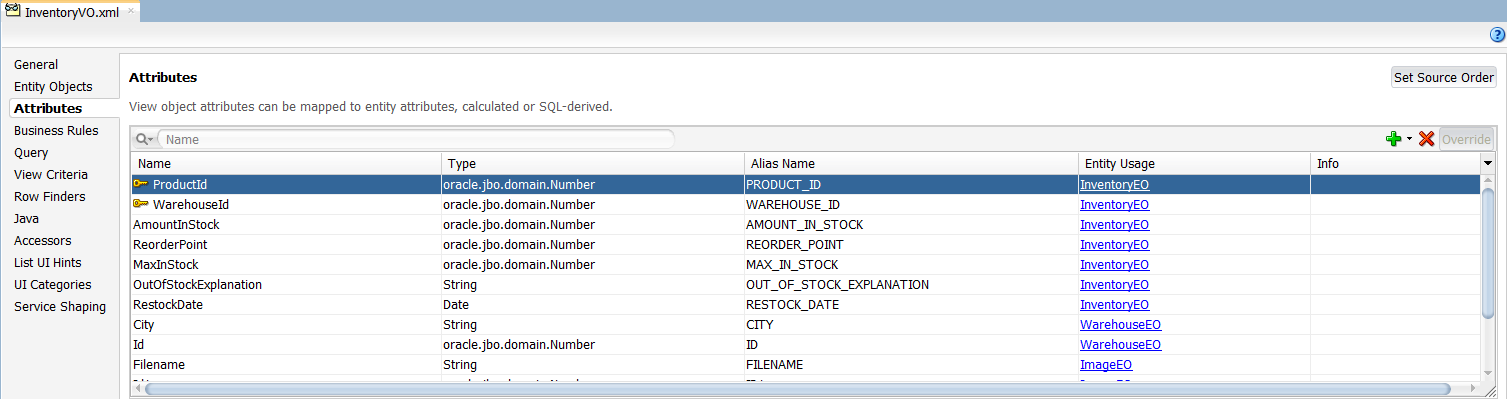Screen dimensions: 1507x399
Task: Click the key icon beside WarehouseId
Action: click(x=140, y=204)
